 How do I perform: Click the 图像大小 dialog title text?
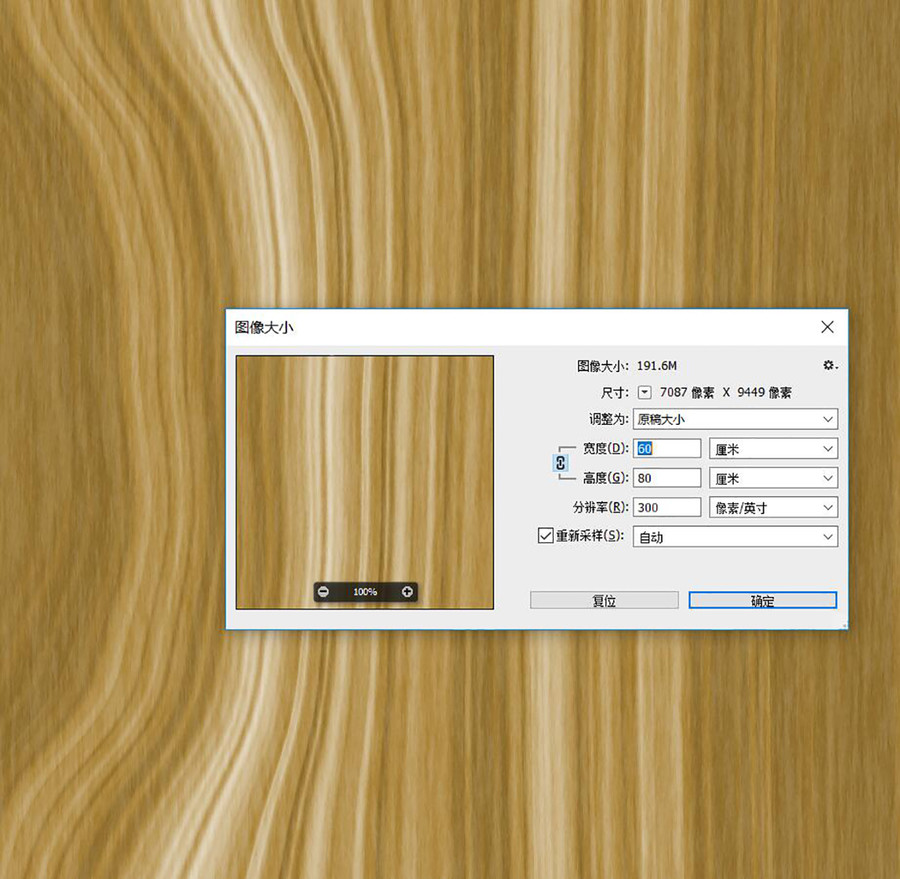click(x=264, y=327)
